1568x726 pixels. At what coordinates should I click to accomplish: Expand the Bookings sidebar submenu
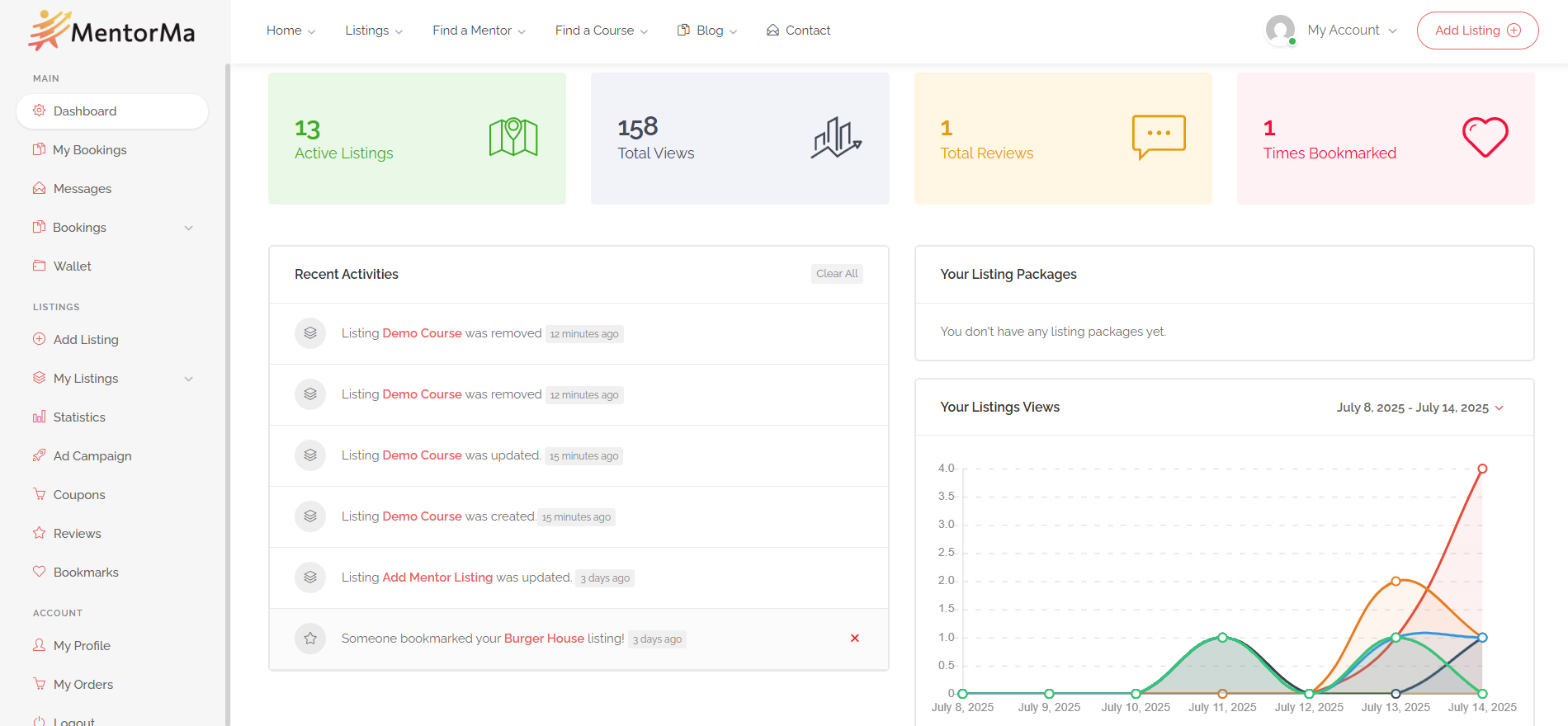[x=188, y=228]
